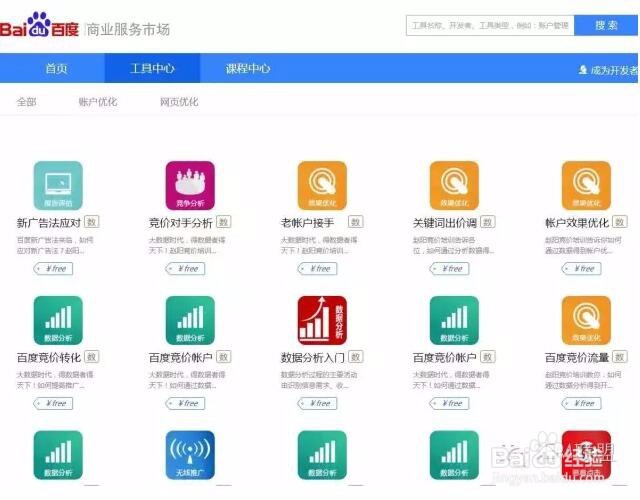Click the Baidu paw logo
This screenshot has width=640, height=500.
(x=39, y=24)
